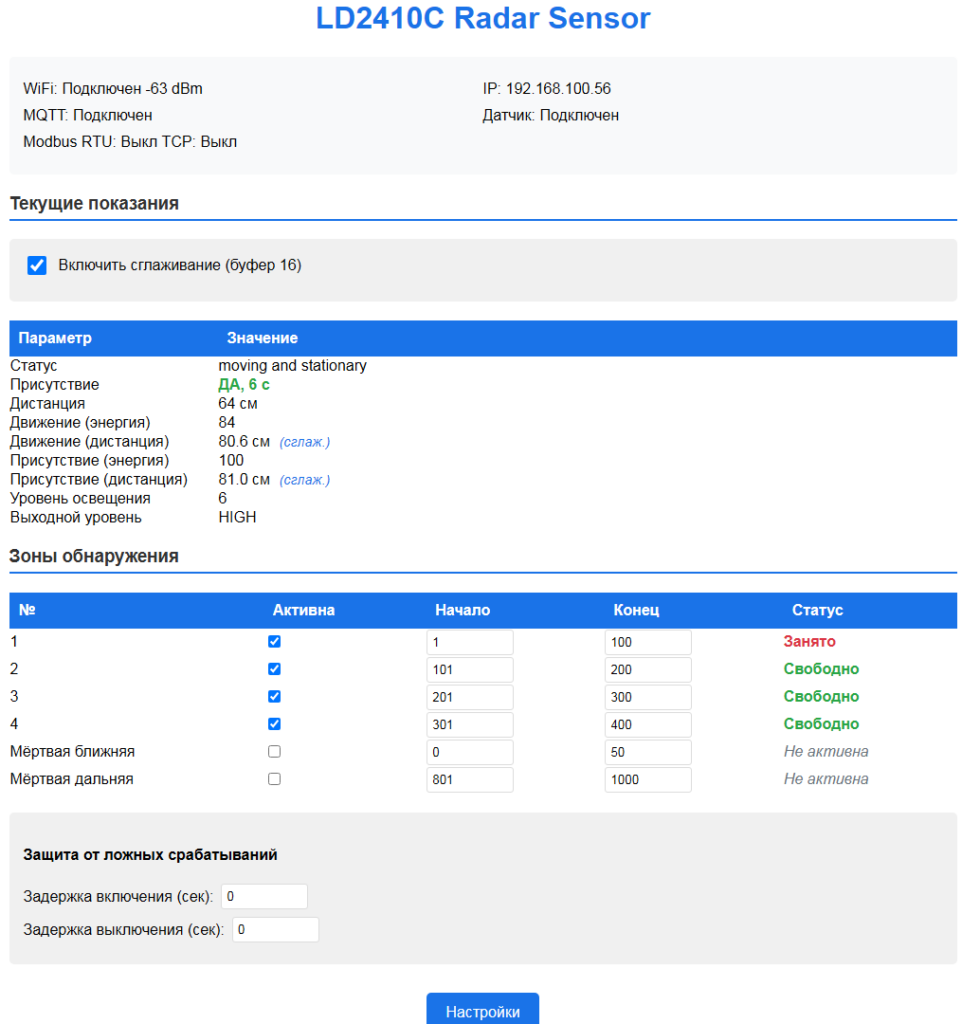Select Мёртвая дальняя end field showing 1000
Image resolution: width=962 pixels, height=1024 pixels.
point(647,779)
